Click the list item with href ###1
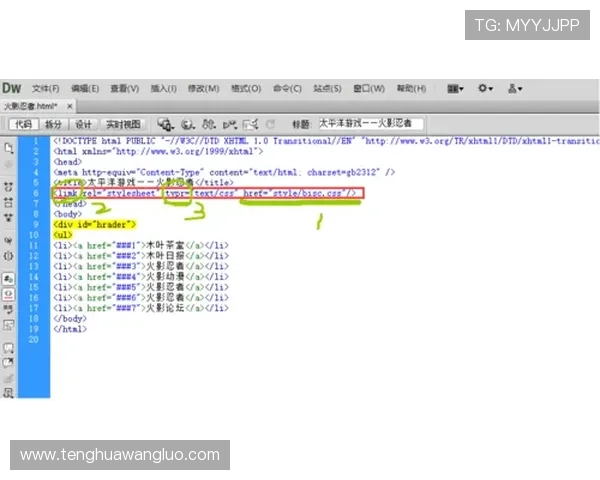Image resolution: width=600 pixels, height=480 pixels. (x=141, y=245)
